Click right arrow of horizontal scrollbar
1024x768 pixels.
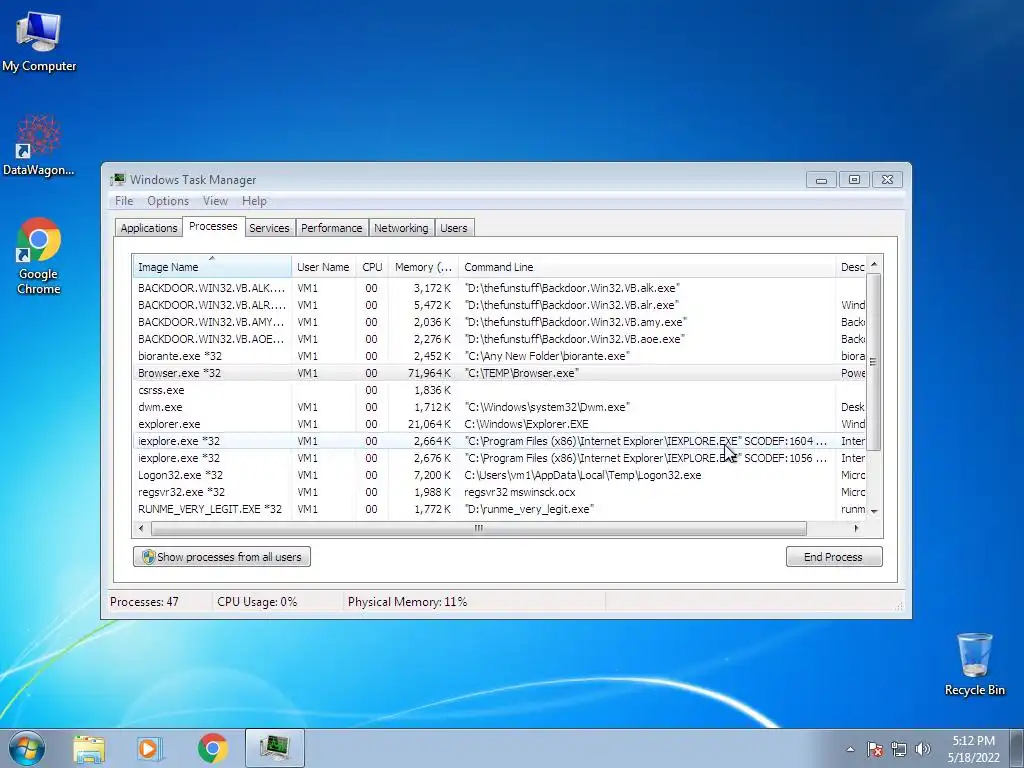tap(857, 528)
